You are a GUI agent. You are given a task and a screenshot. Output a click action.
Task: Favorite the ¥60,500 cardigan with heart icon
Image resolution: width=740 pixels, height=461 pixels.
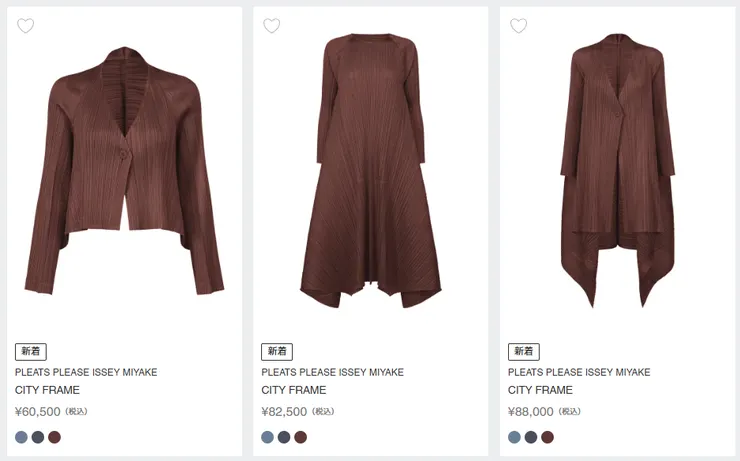[26, 26]
